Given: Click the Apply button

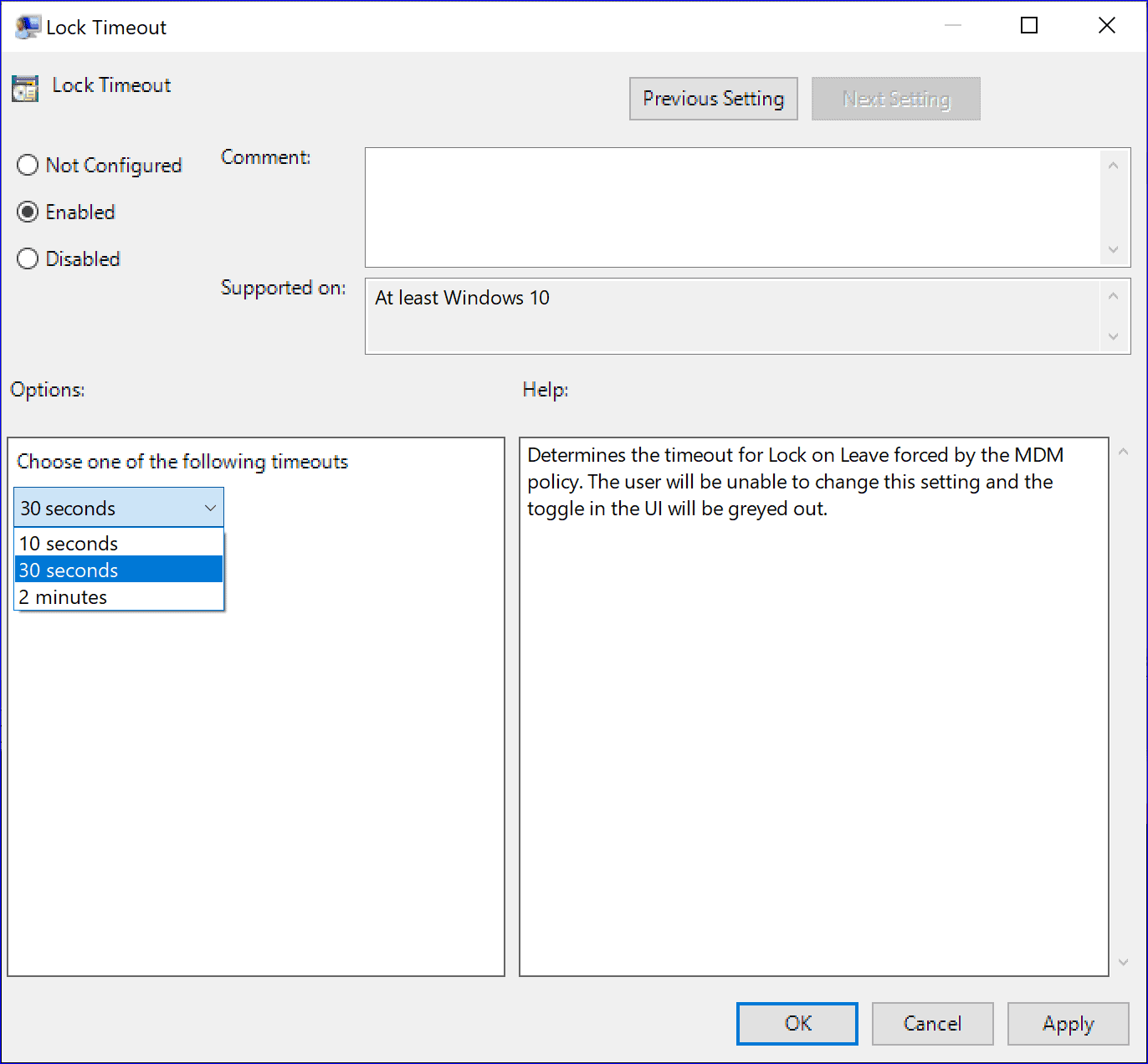Looking at the screenshot, I should (1069, 1024).
